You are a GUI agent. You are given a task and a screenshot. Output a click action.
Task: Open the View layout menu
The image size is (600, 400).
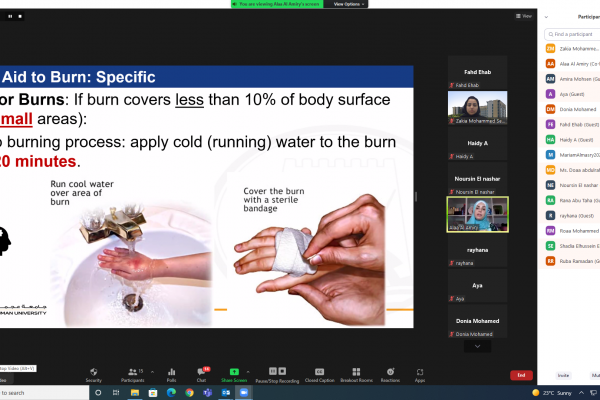coord(523,16)
